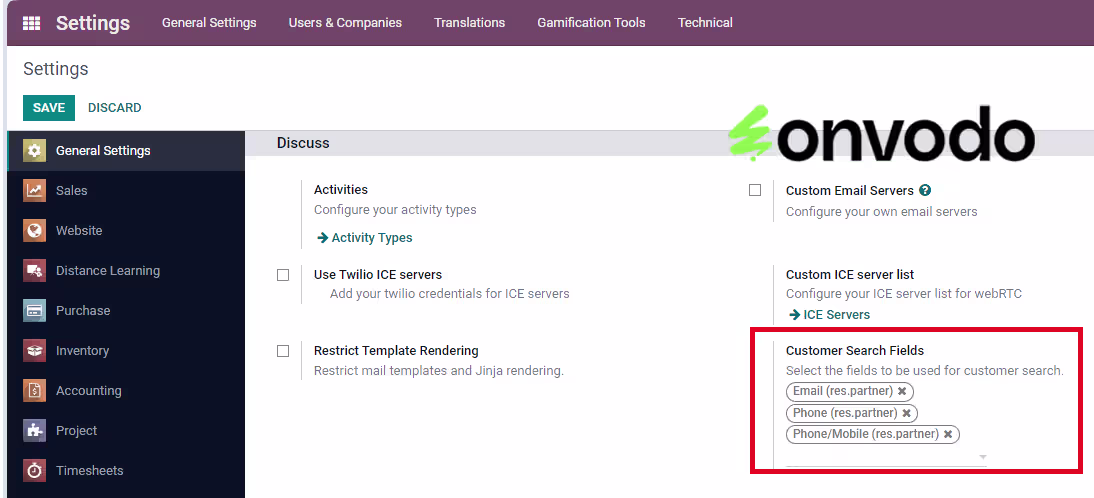The height and width of the screenshot is (498, 1094).
Task: Enable the Custom Email Servers checkbox
Action: point(755,190)
